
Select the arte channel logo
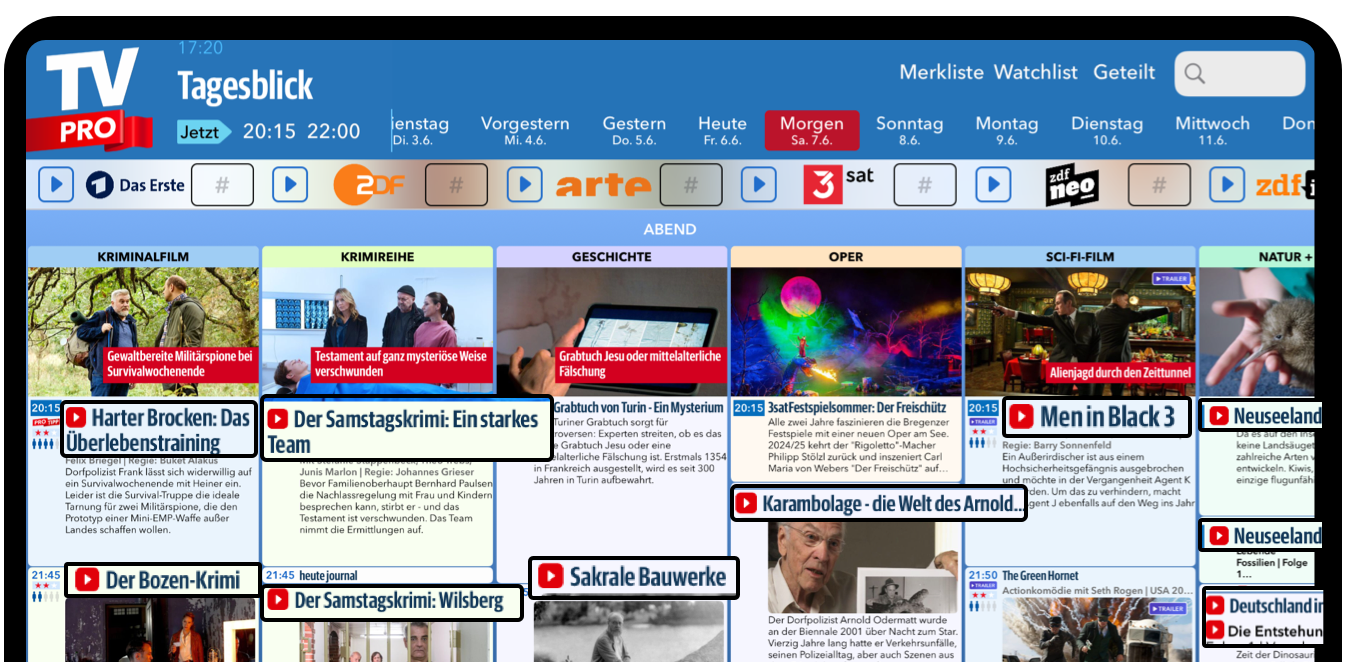pyautogui.click(x=603, y=185)
